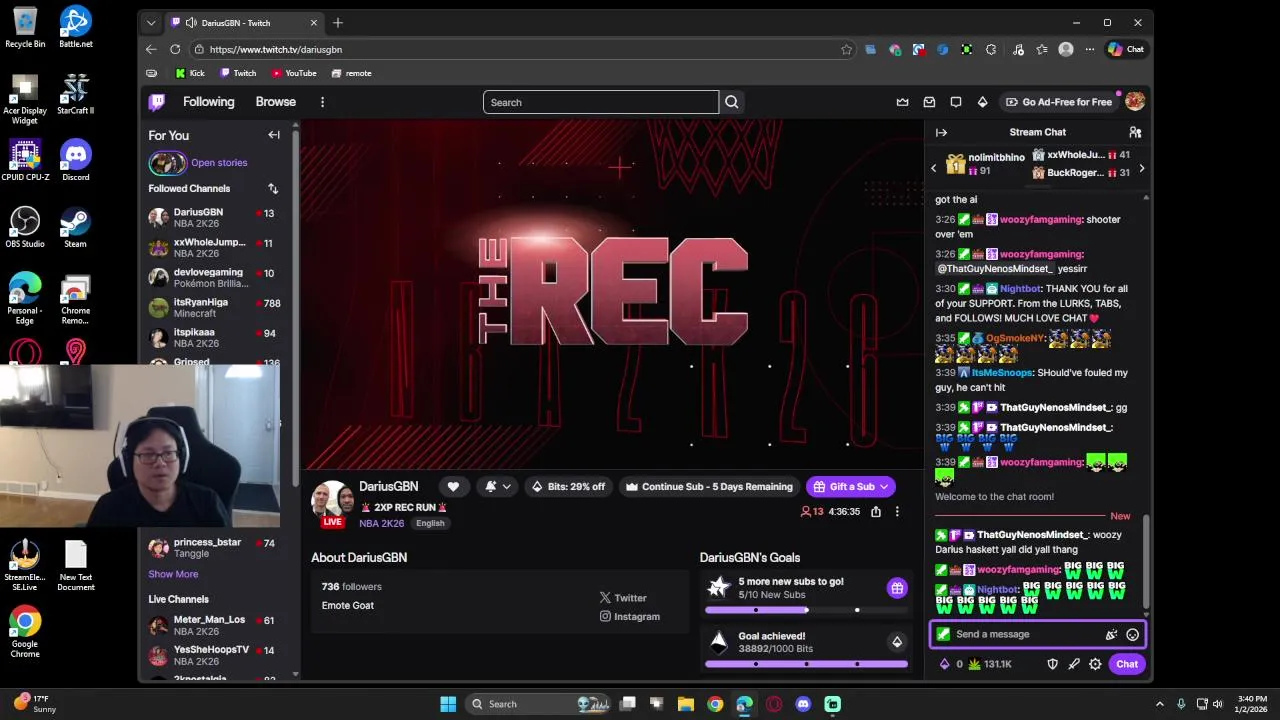Open the remote bookmark
This screenshot has width=1280, height=720.
351,73
